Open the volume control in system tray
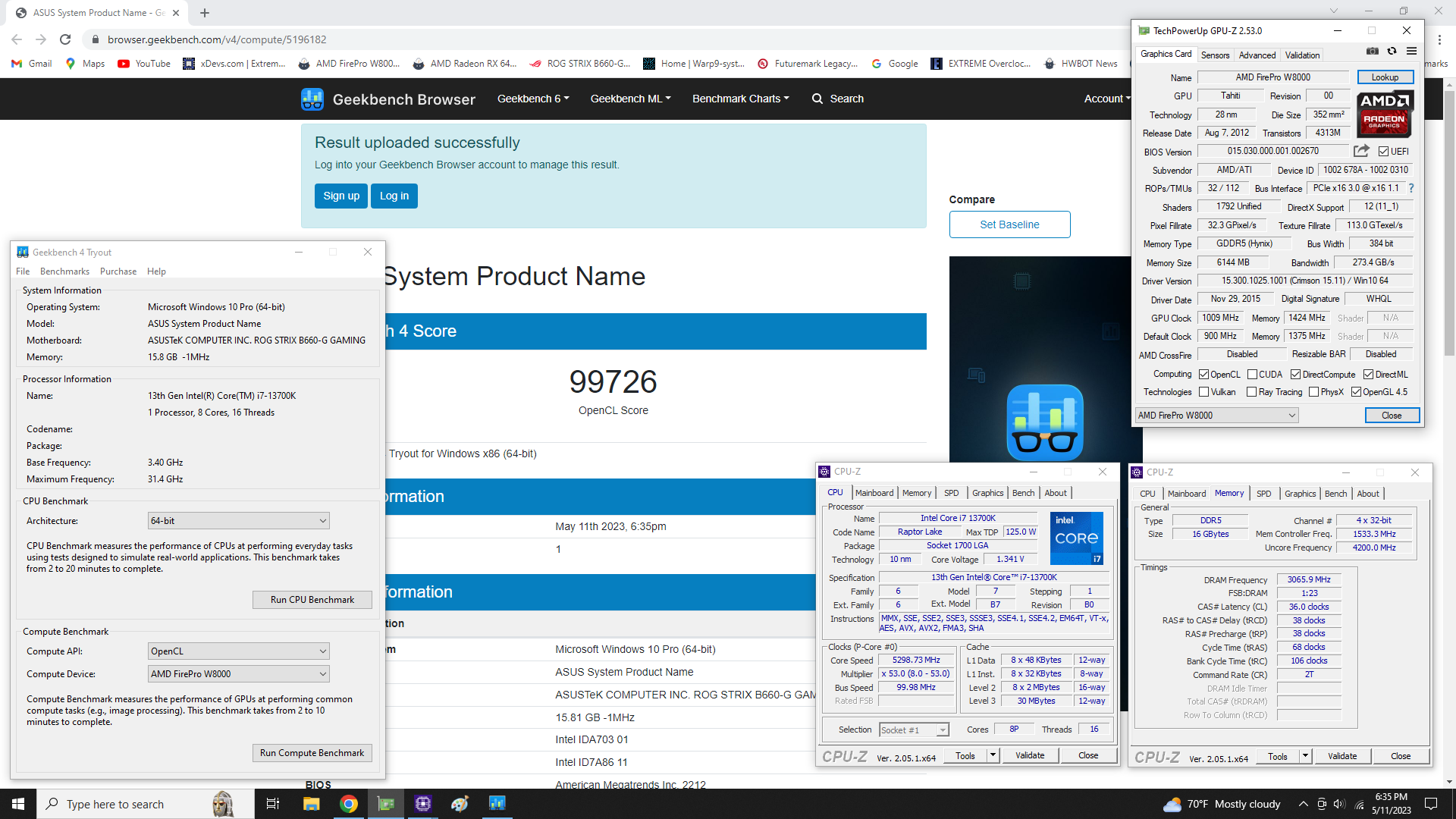This screenshot has height=819, width=1456. coord(1339,804)
